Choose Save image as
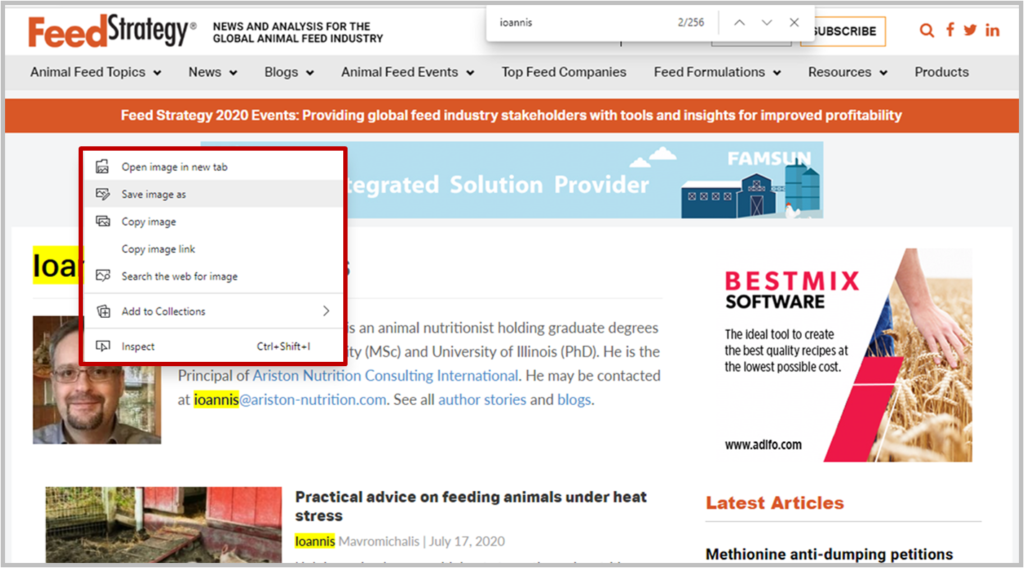Screen dimensions: 1024x568 pos(214,194)
